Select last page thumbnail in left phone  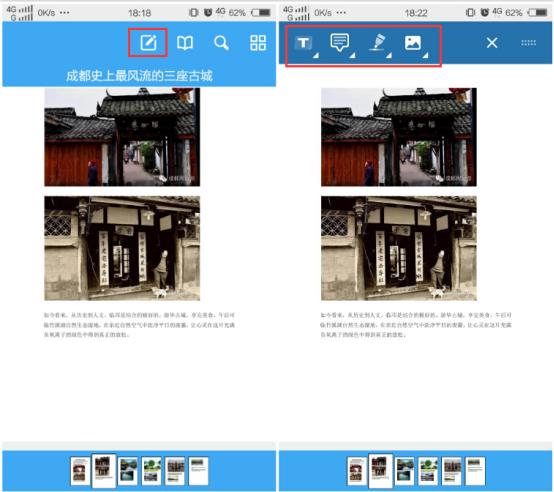(199, 471)
